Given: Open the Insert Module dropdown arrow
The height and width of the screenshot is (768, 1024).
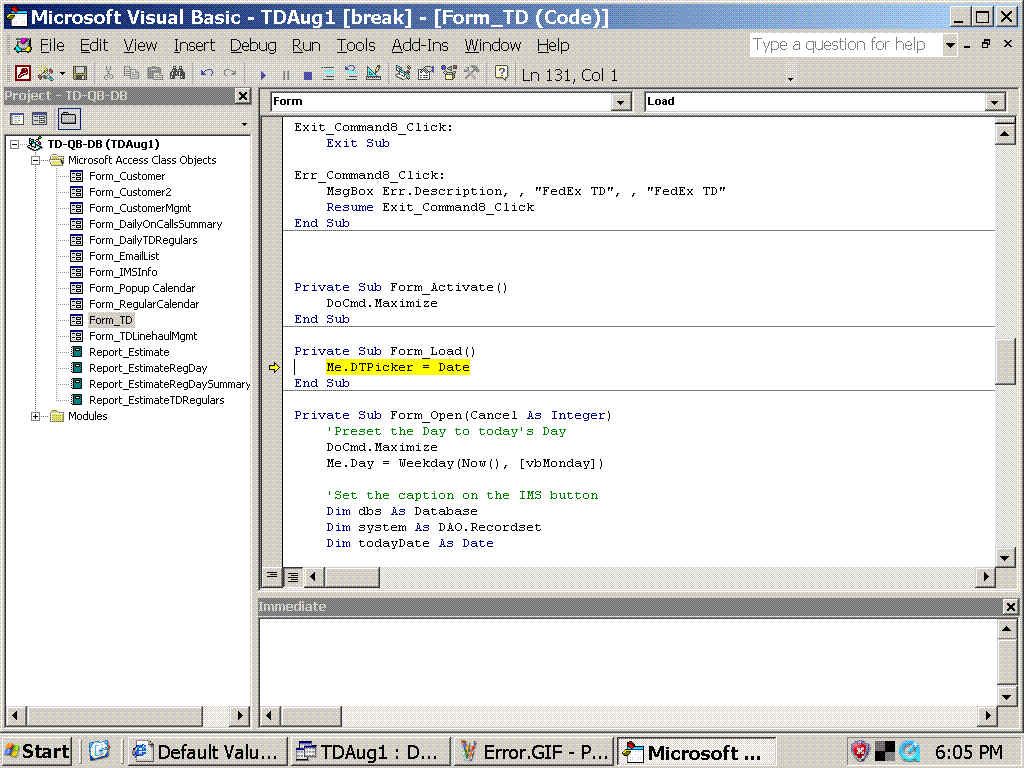Looking at the screenshot, I should [62, 73].
